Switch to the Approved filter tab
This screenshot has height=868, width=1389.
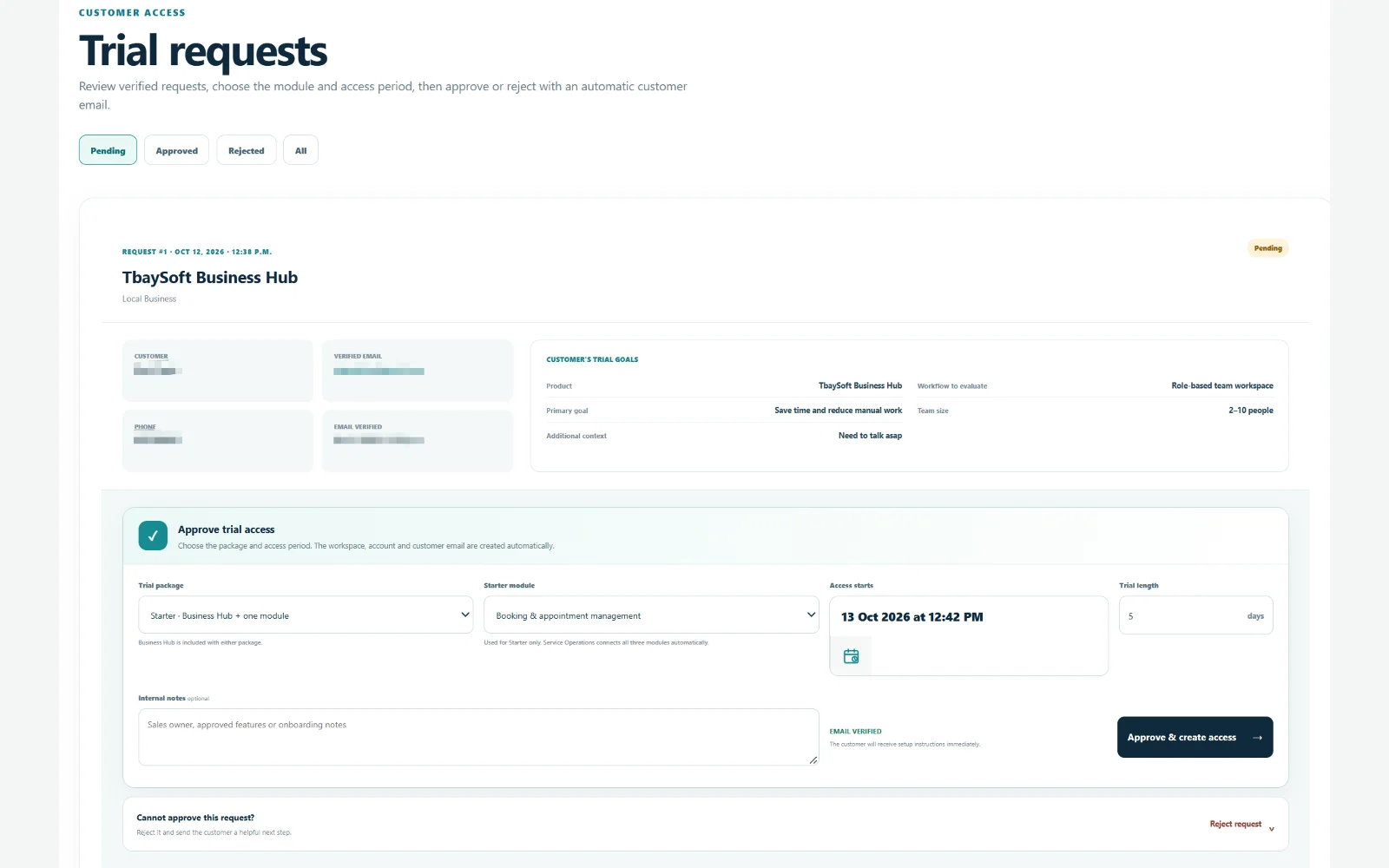tap(177, 150)
